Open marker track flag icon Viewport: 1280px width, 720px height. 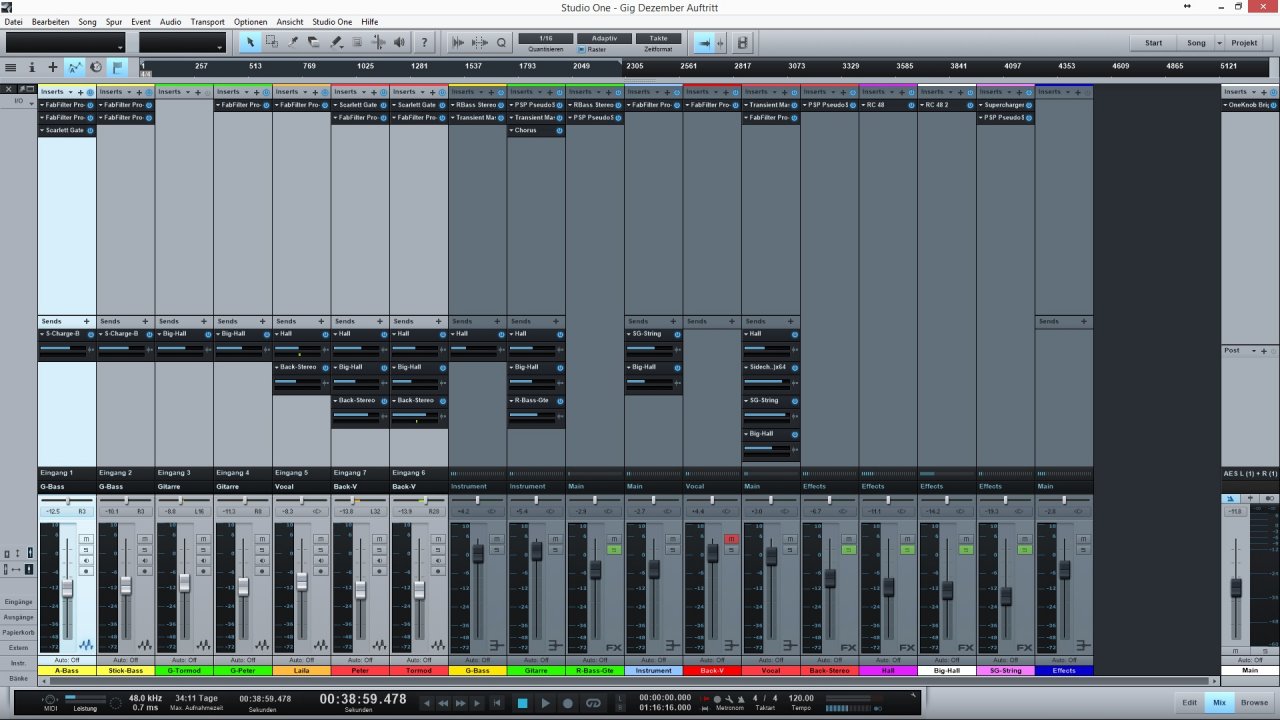(x=118, y=67)
